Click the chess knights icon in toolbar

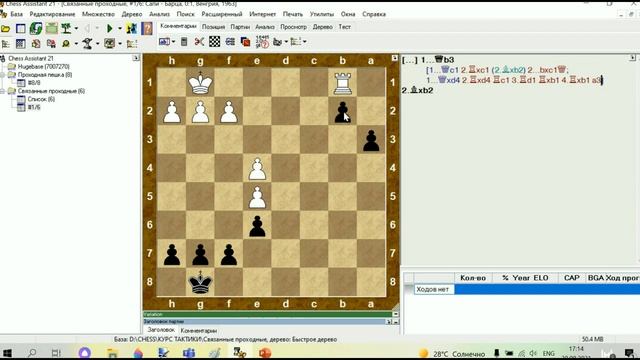point(132,28)
